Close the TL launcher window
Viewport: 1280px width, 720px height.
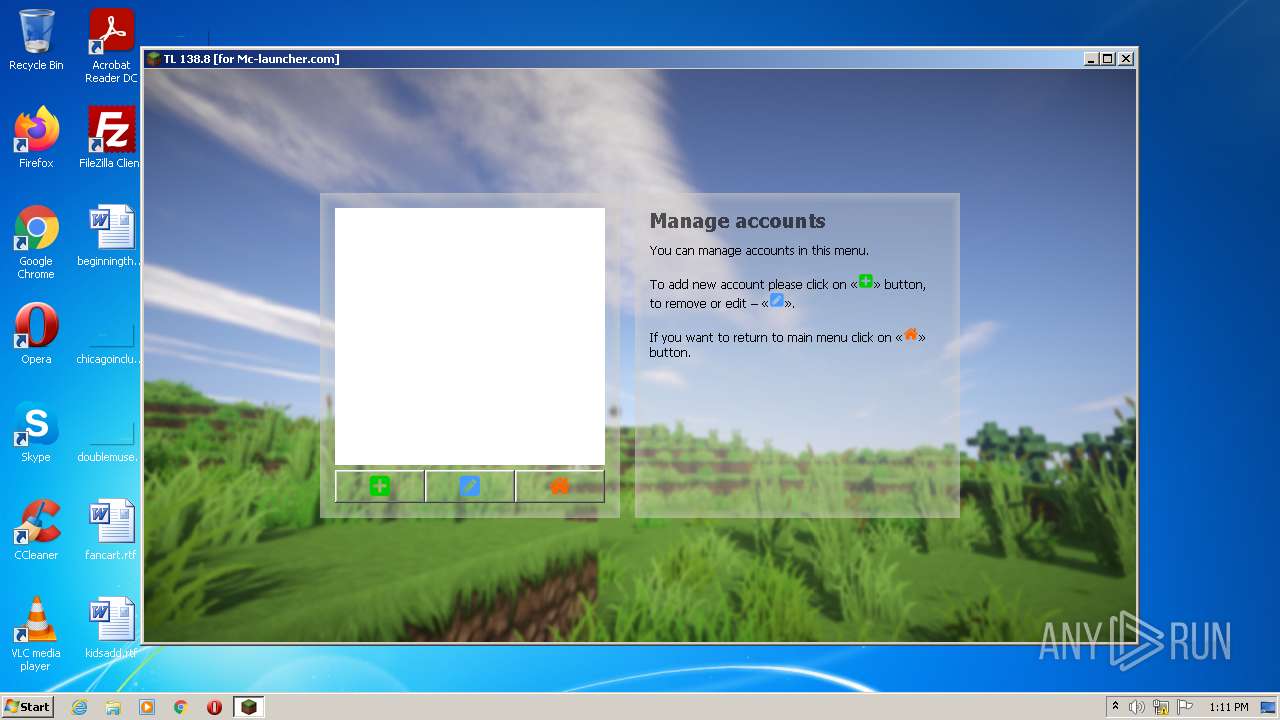click(x=1126, y=59)
